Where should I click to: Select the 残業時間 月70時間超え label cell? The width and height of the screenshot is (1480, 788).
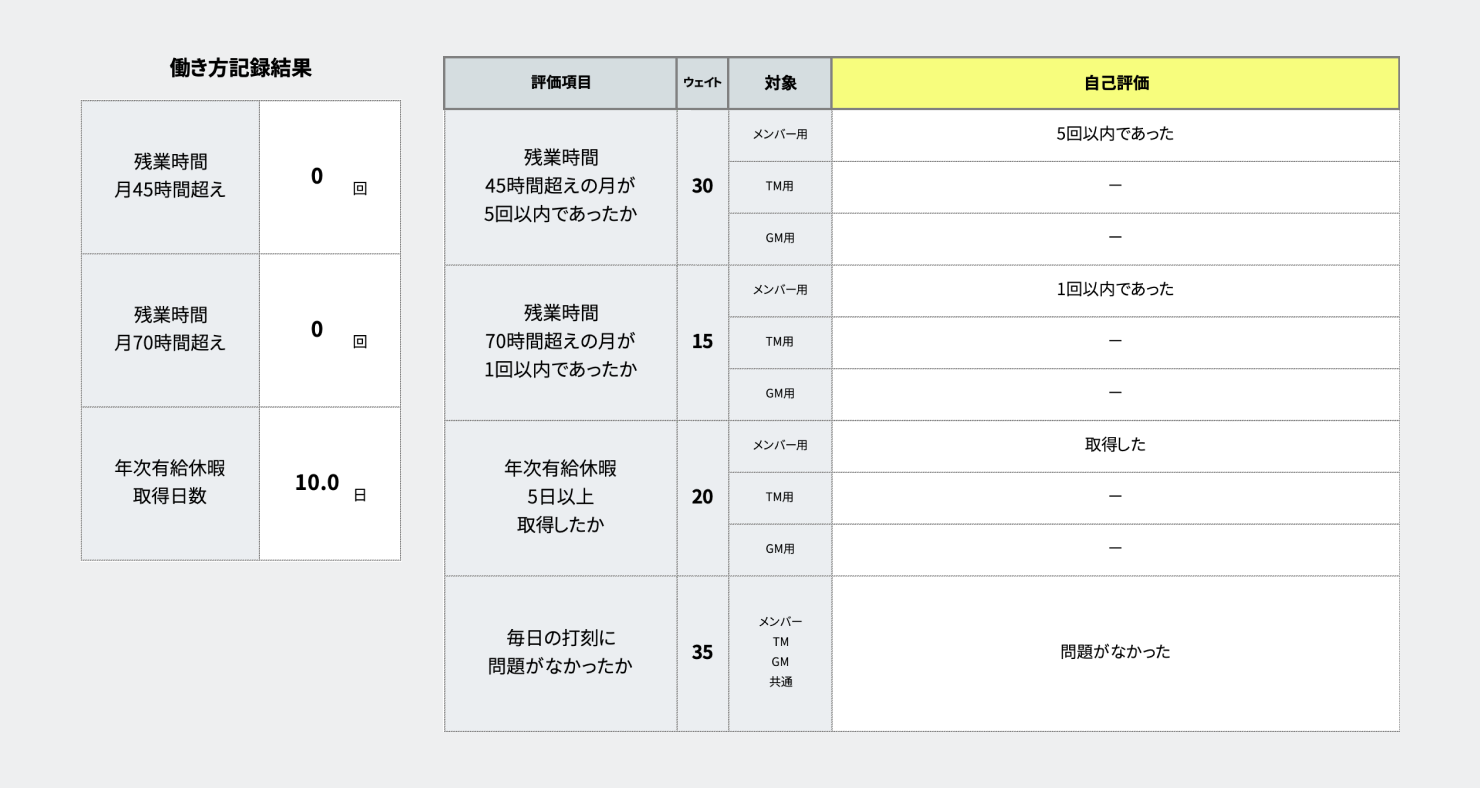170,330
